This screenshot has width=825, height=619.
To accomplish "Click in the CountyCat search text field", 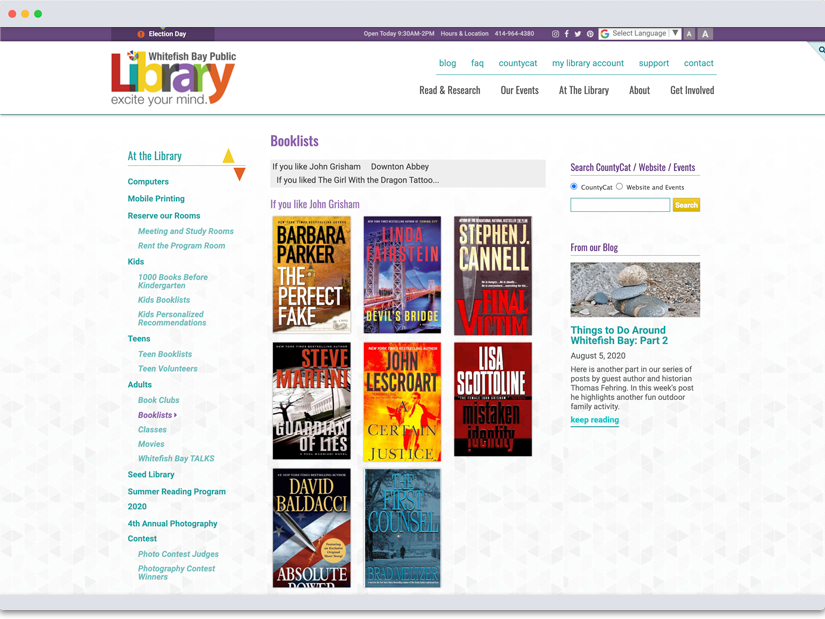I will tap(620, 205).
